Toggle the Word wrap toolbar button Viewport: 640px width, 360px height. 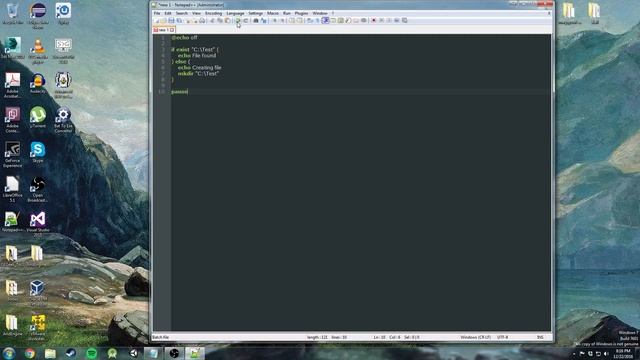[x=310, y=20]
